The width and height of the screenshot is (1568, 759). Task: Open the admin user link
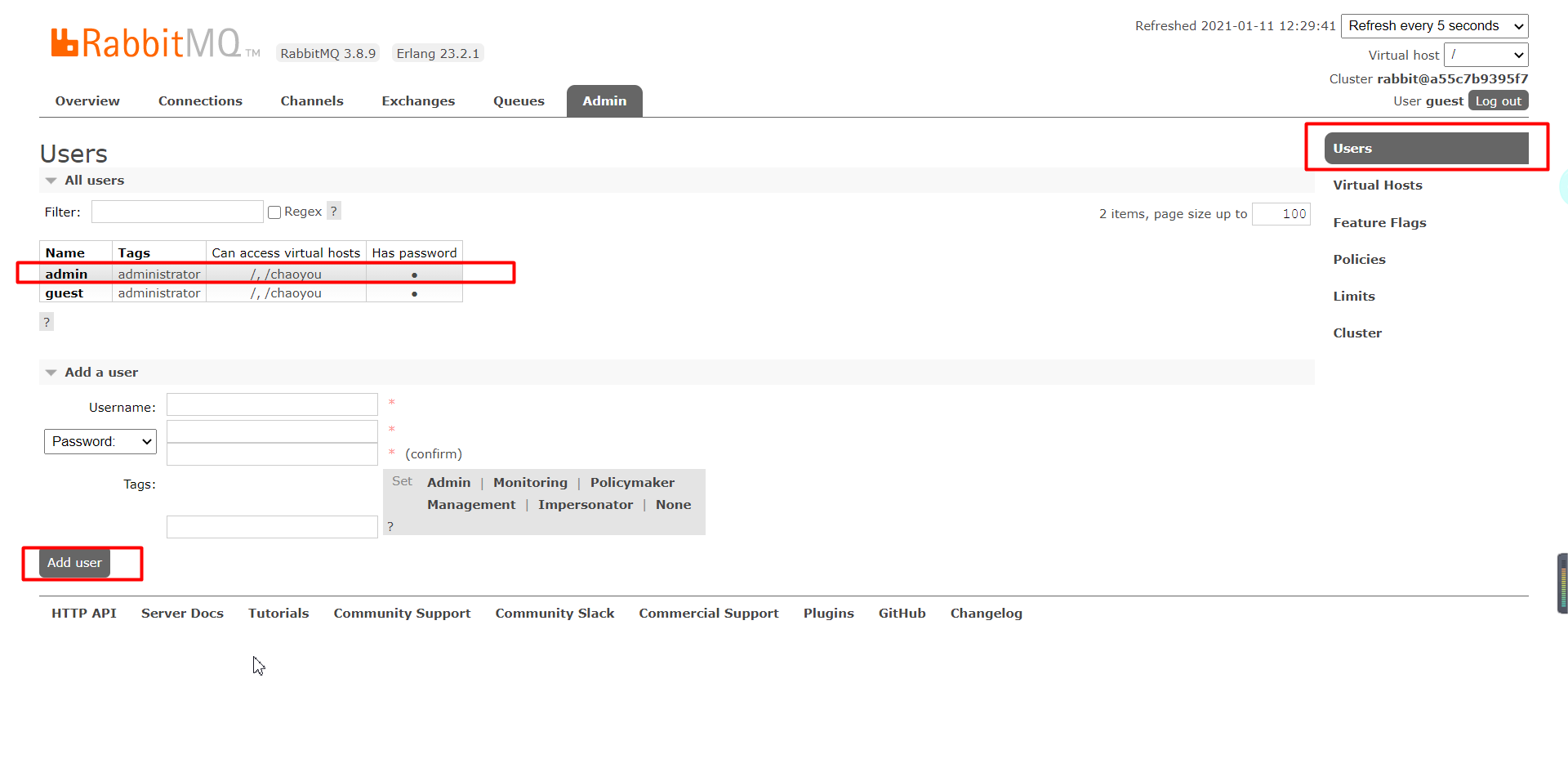[x=66, y=275]
